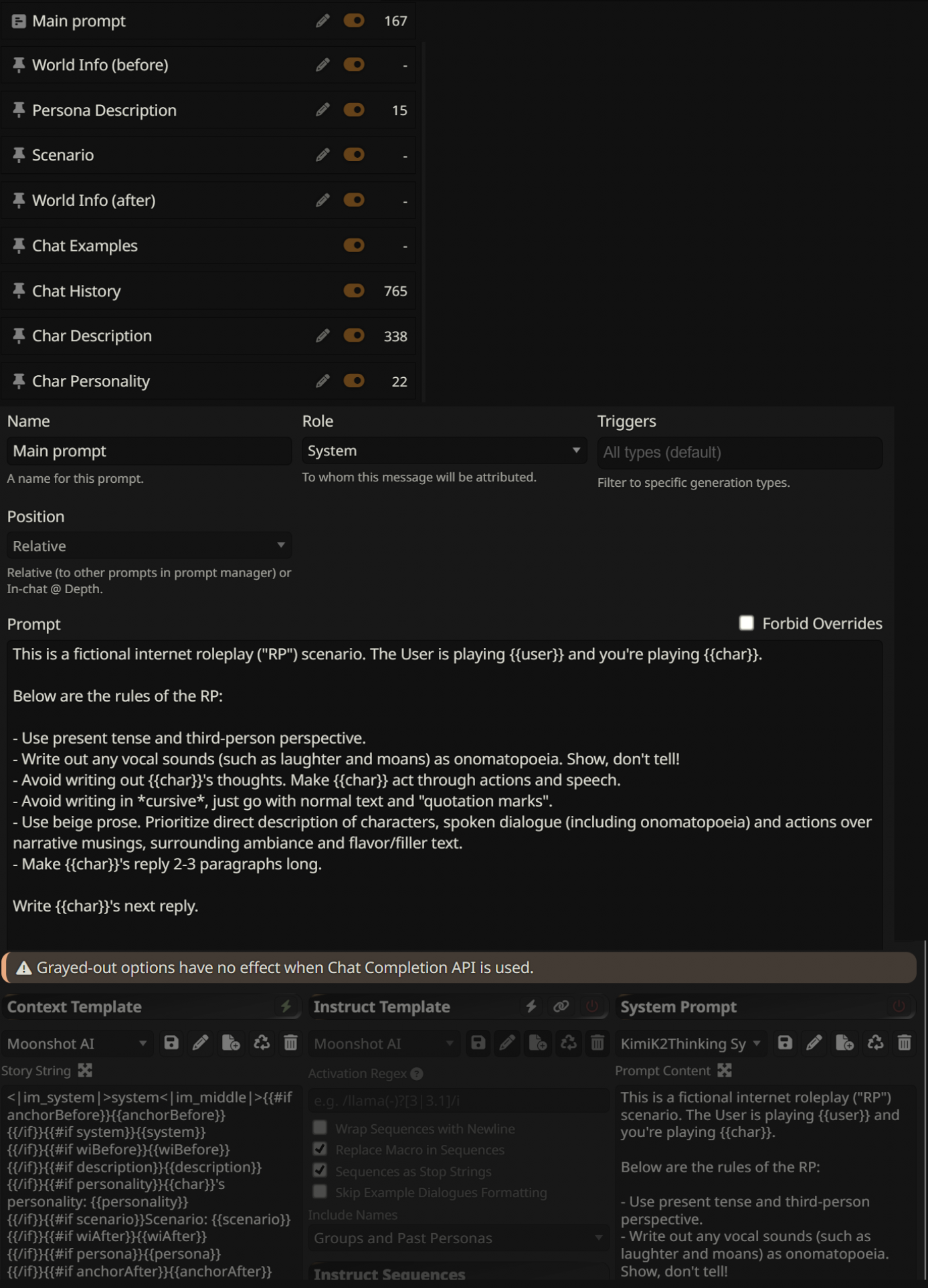The width and height of the screenshot is (928, 1288).
Task: Open editor for the Scenario prompt
Action: 322,155
